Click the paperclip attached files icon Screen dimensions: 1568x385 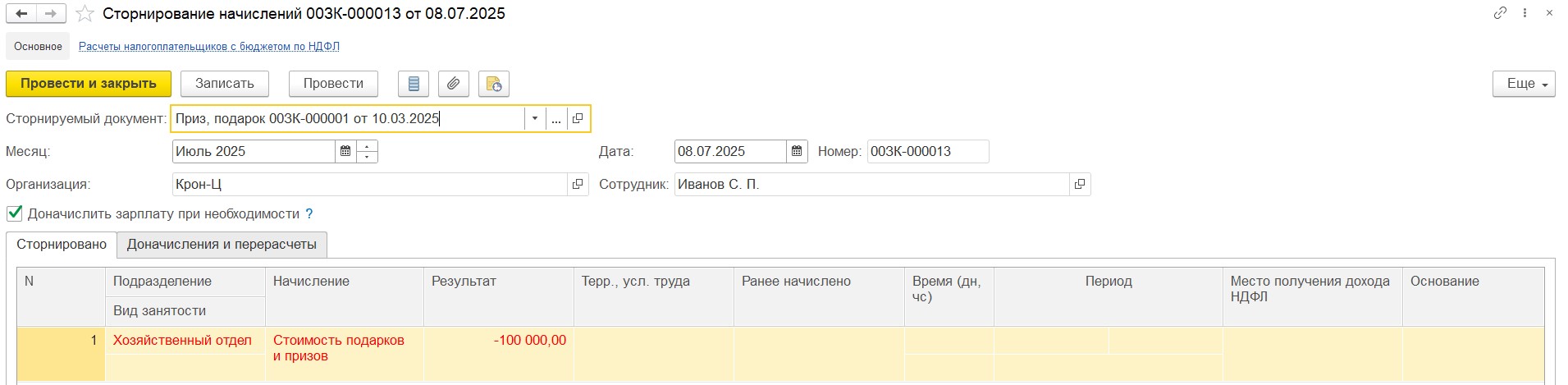454,84
